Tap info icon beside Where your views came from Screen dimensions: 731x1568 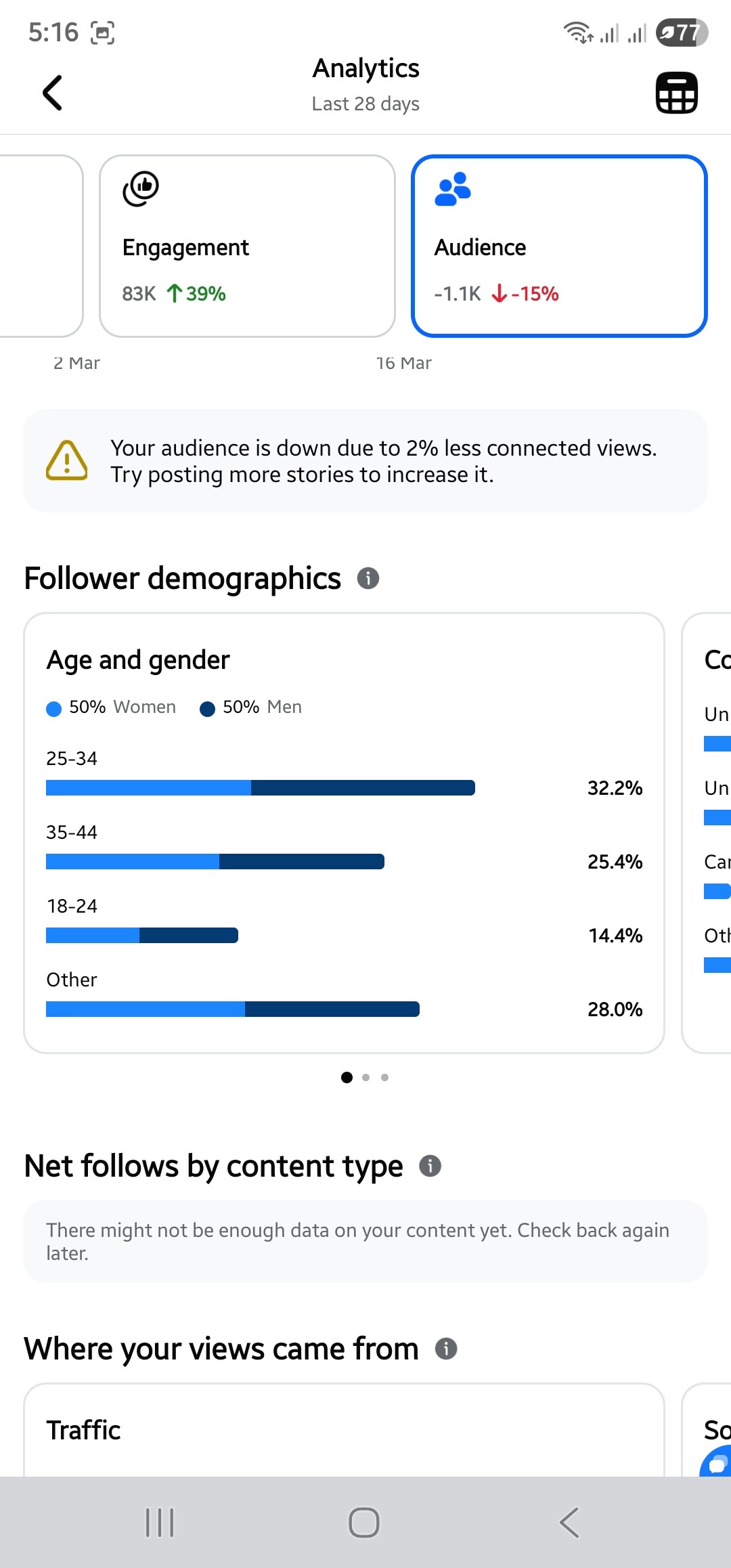[x=446, y=1349]
